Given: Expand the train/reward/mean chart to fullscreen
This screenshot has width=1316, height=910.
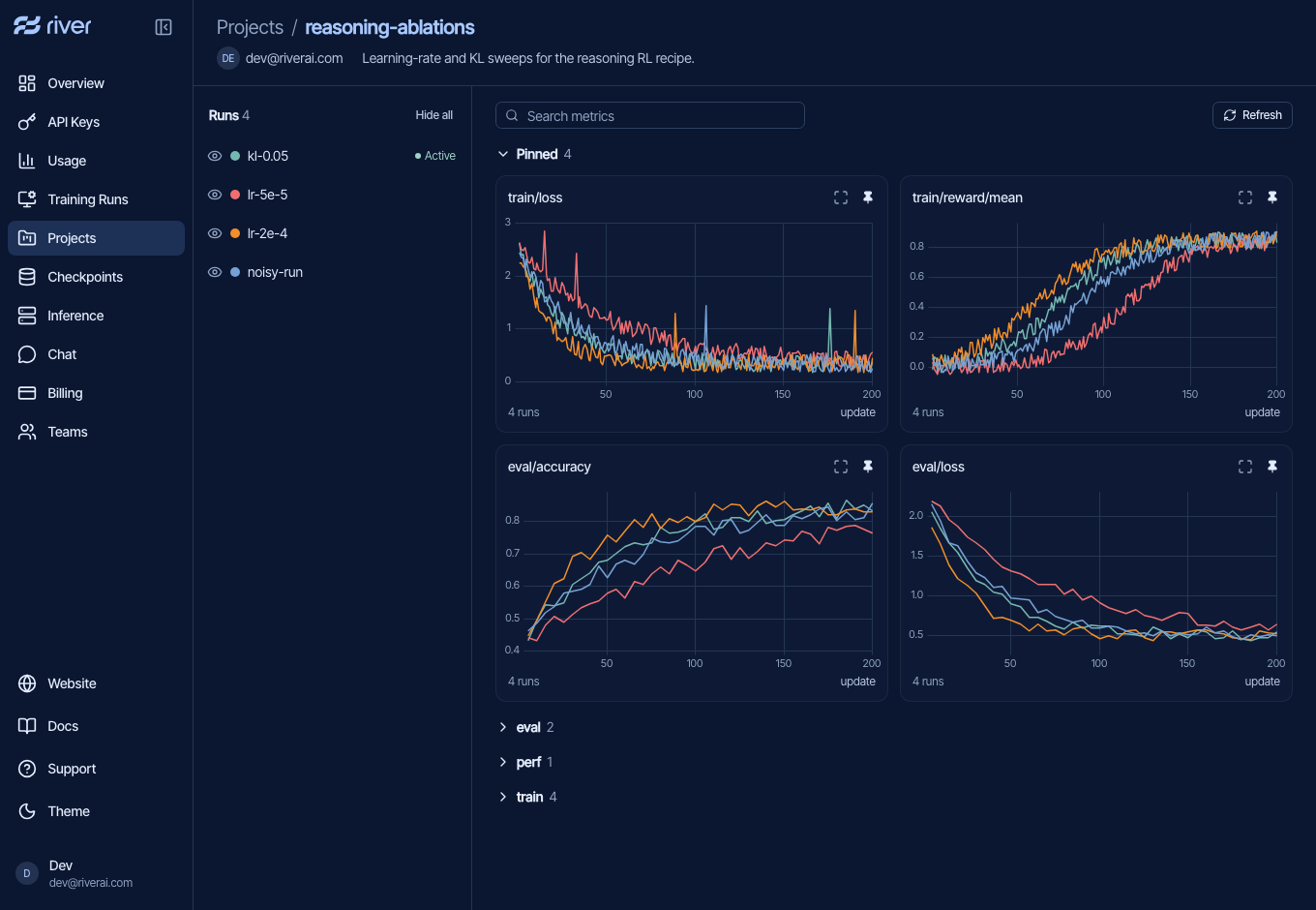Looking at the screenshot, I should [x=1245, y=197].
